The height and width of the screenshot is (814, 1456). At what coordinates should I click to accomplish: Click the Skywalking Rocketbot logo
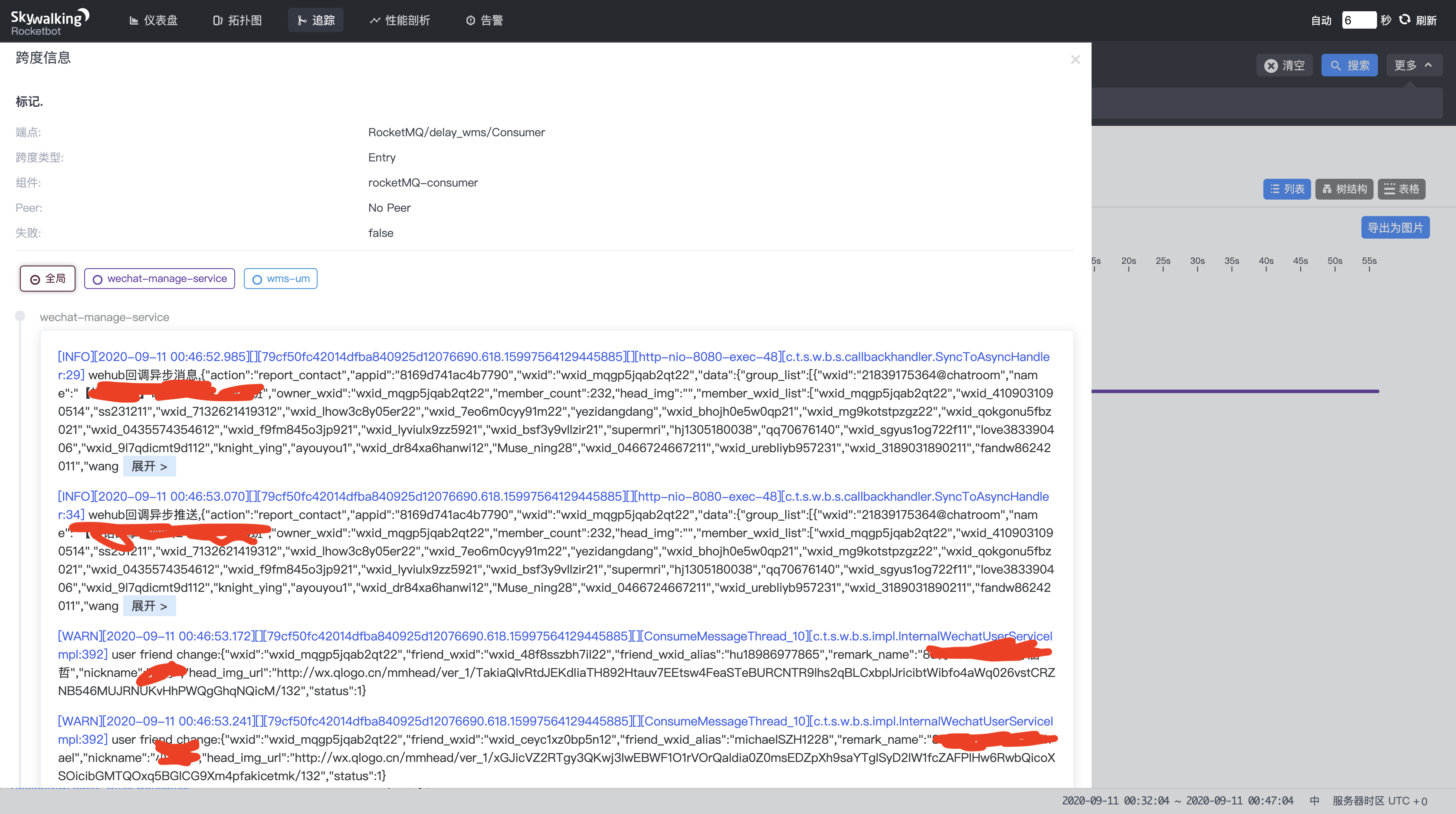point(50,22)
